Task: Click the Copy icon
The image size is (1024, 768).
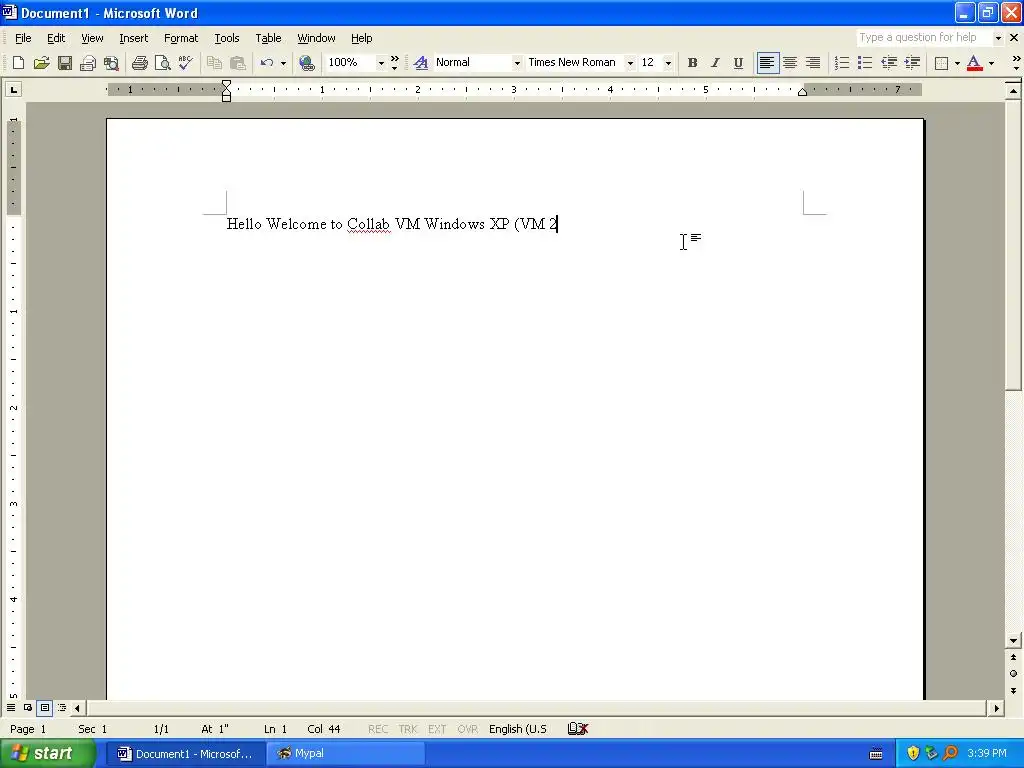Action: [214, 63]
